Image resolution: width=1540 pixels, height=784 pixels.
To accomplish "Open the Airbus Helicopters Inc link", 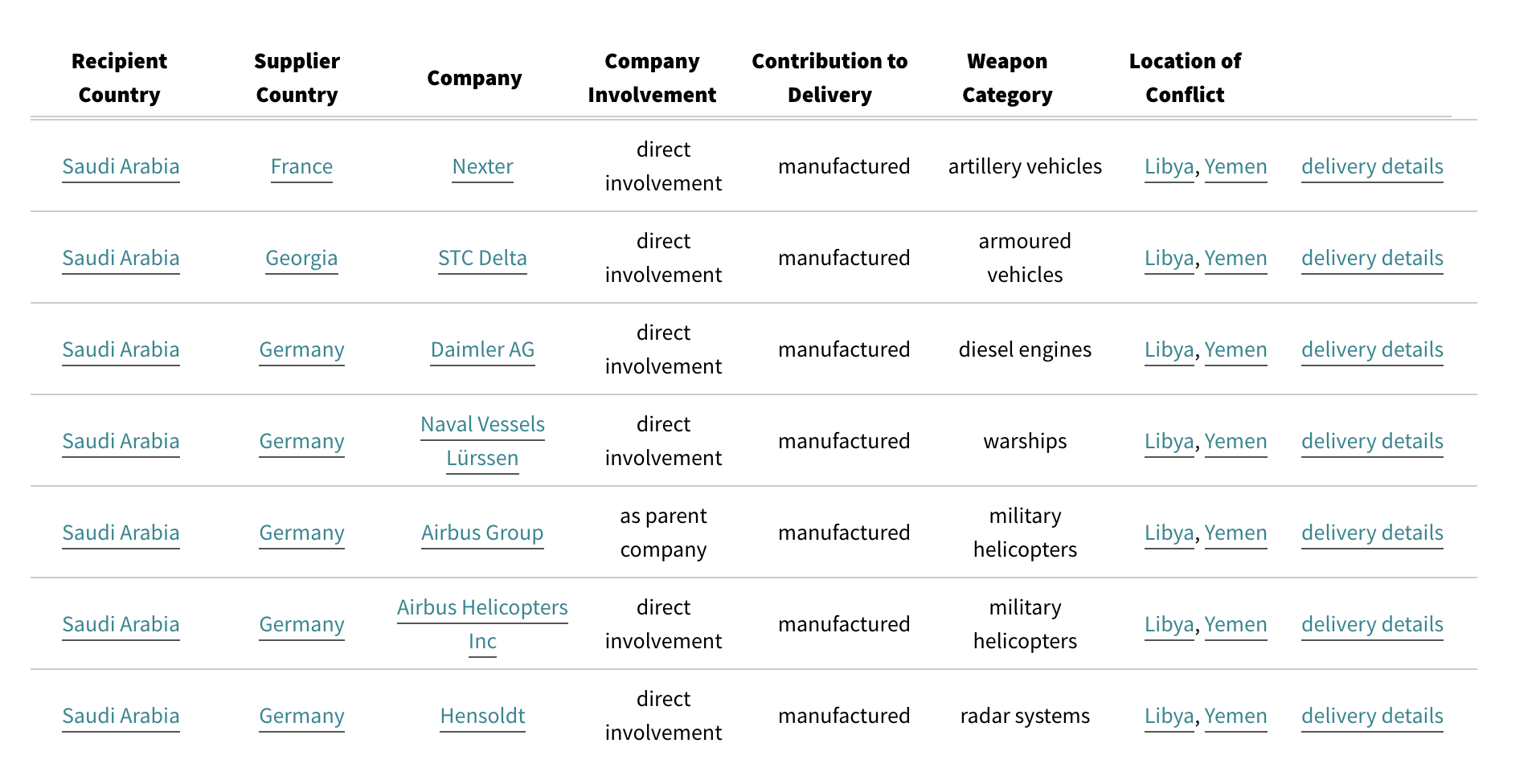I will point(482,624).
